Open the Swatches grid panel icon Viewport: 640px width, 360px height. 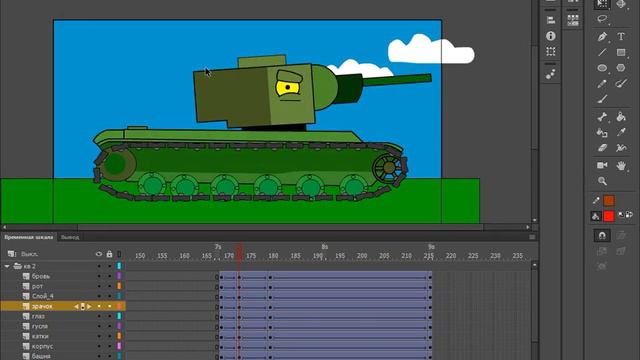(573, 20)
